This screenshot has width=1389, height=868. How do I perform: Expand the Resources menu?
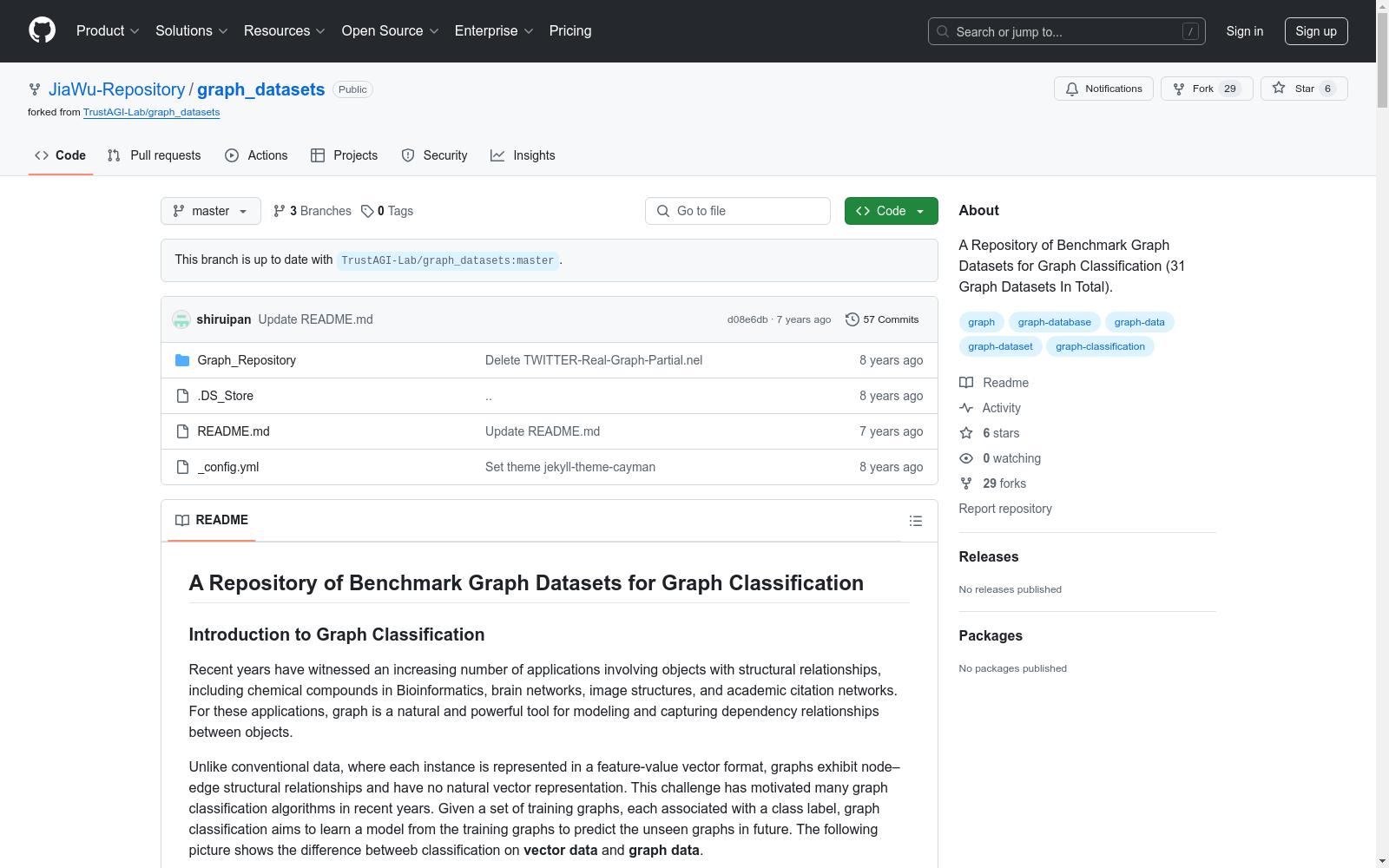[285, 31]
